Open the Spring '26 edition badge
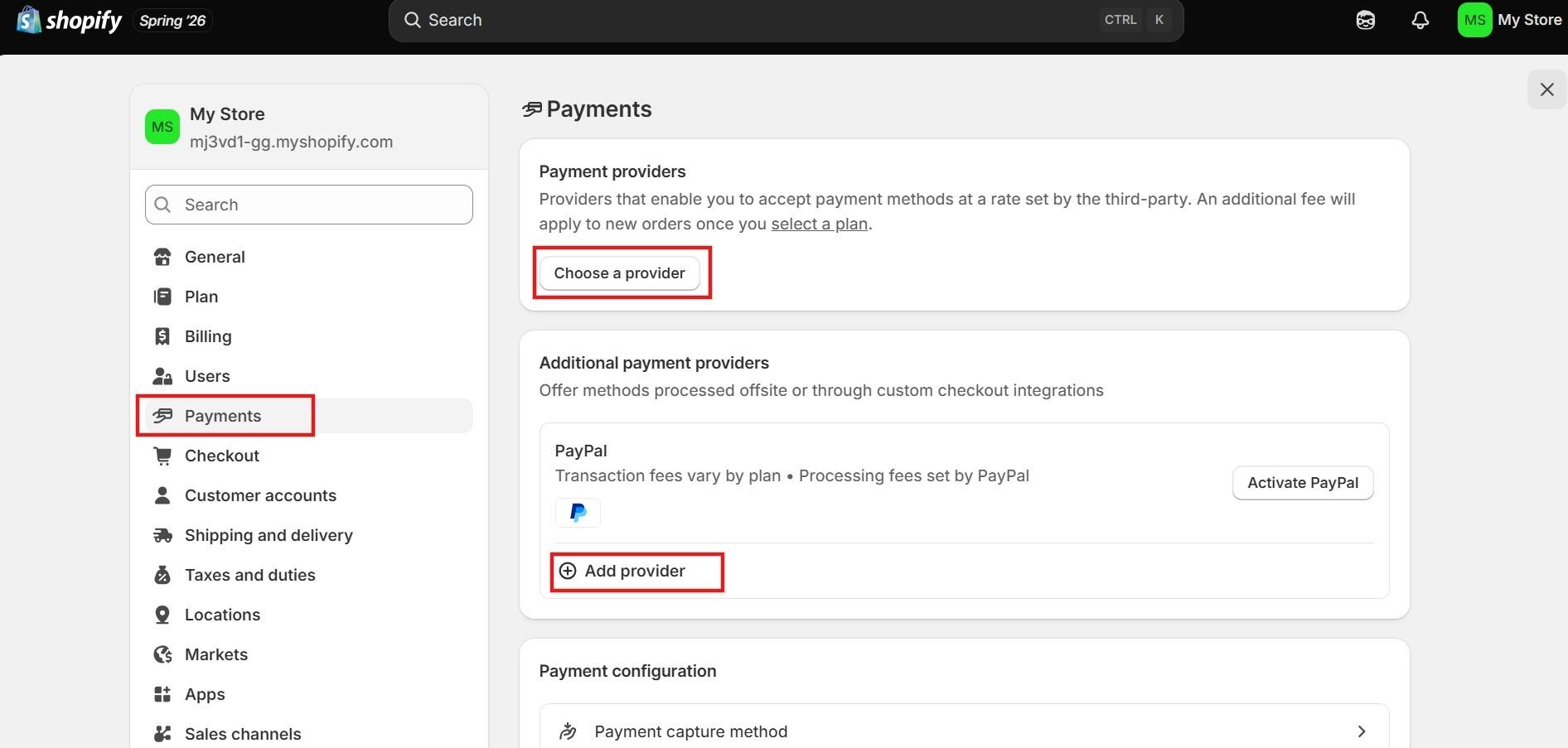1568x748 pixels. [172, 21]
